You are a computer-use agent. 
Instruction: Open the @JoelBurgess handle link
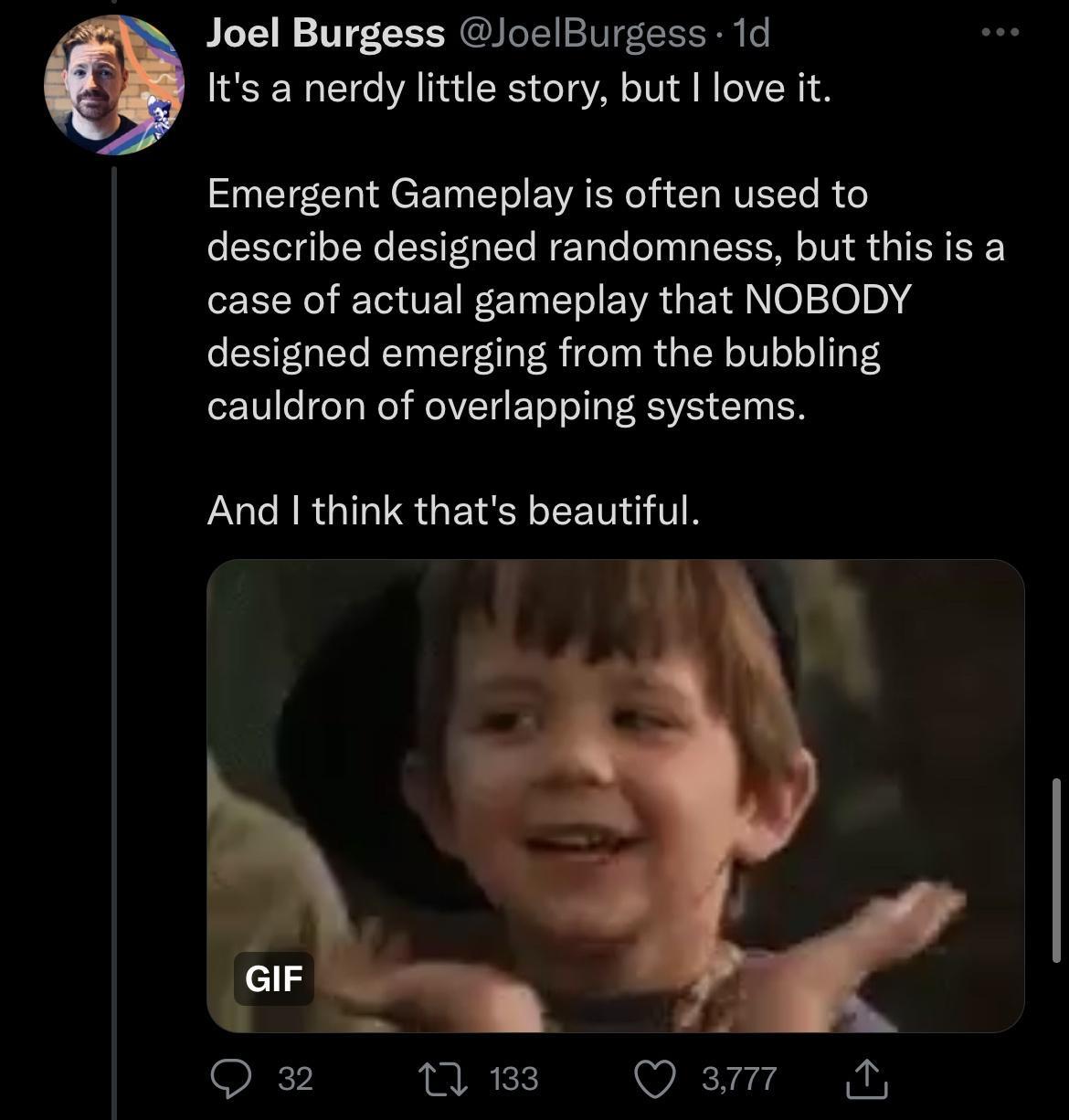click(580, 35)
